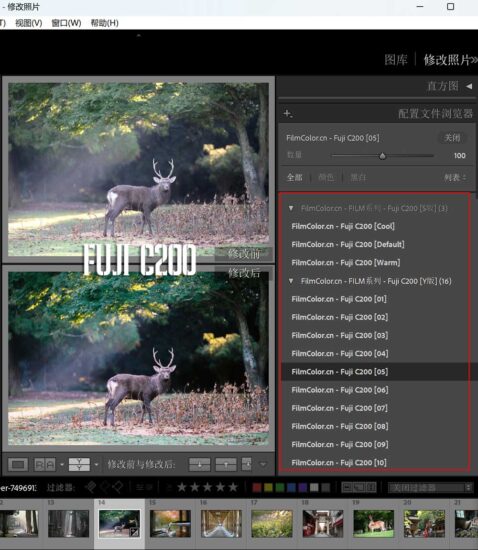This screenshot has width=478, height=550.
Task: Collapse the Fuji C200 [Y版] (16) group
Action: pyautogui.click(x=291, y=281)
